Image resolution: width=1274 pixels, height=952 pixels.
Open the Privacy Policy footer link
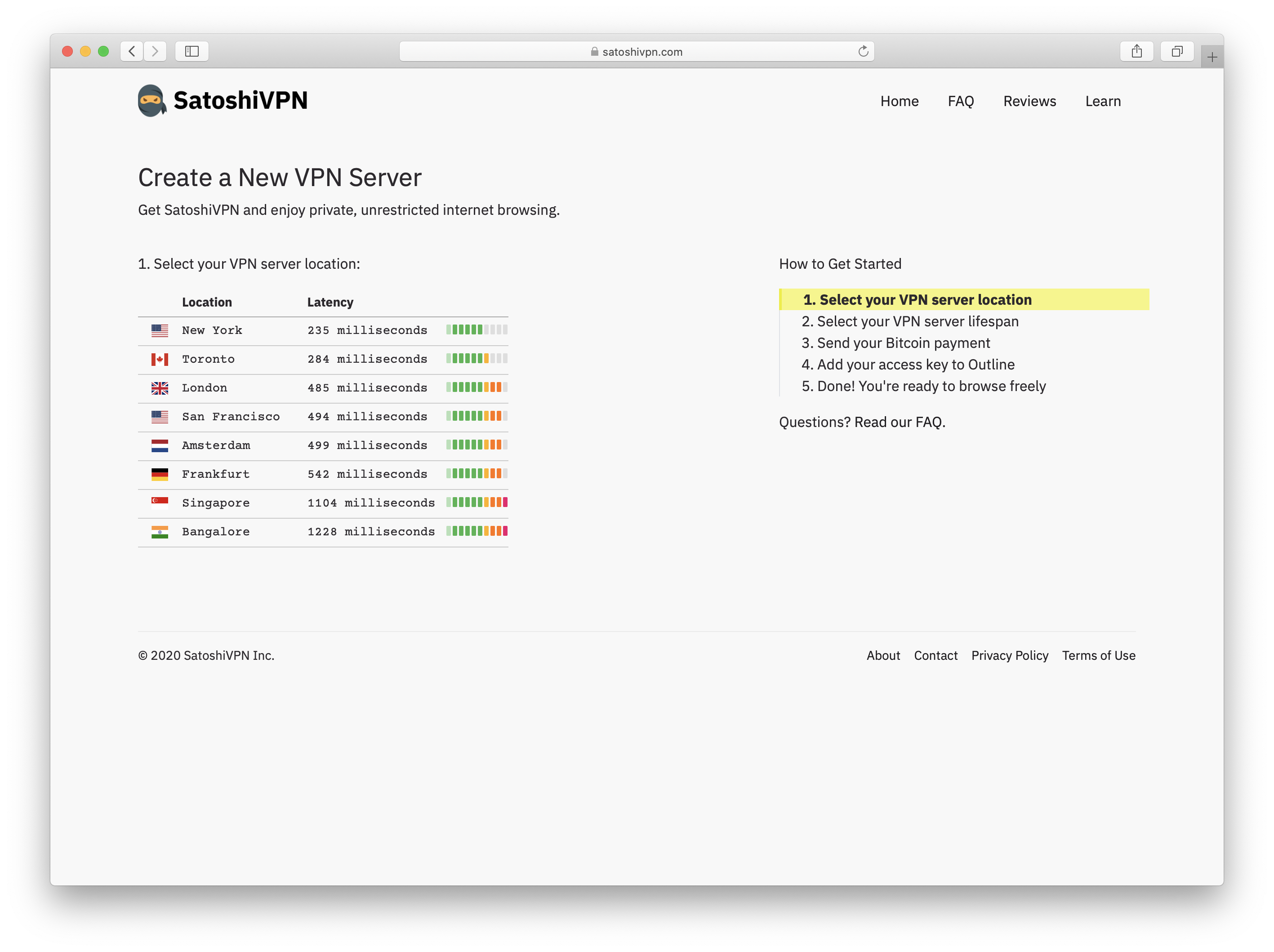(1009, 655)
